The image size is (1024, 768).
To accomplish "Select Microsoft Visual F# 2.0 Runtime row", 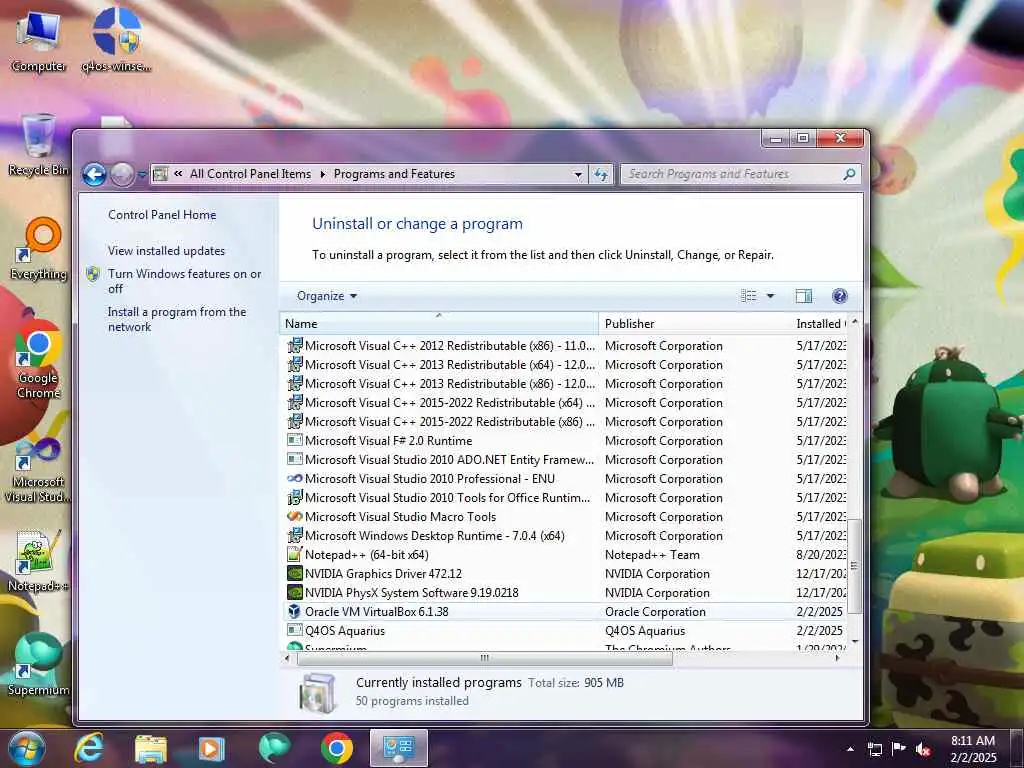I will (x=565, y=441).
